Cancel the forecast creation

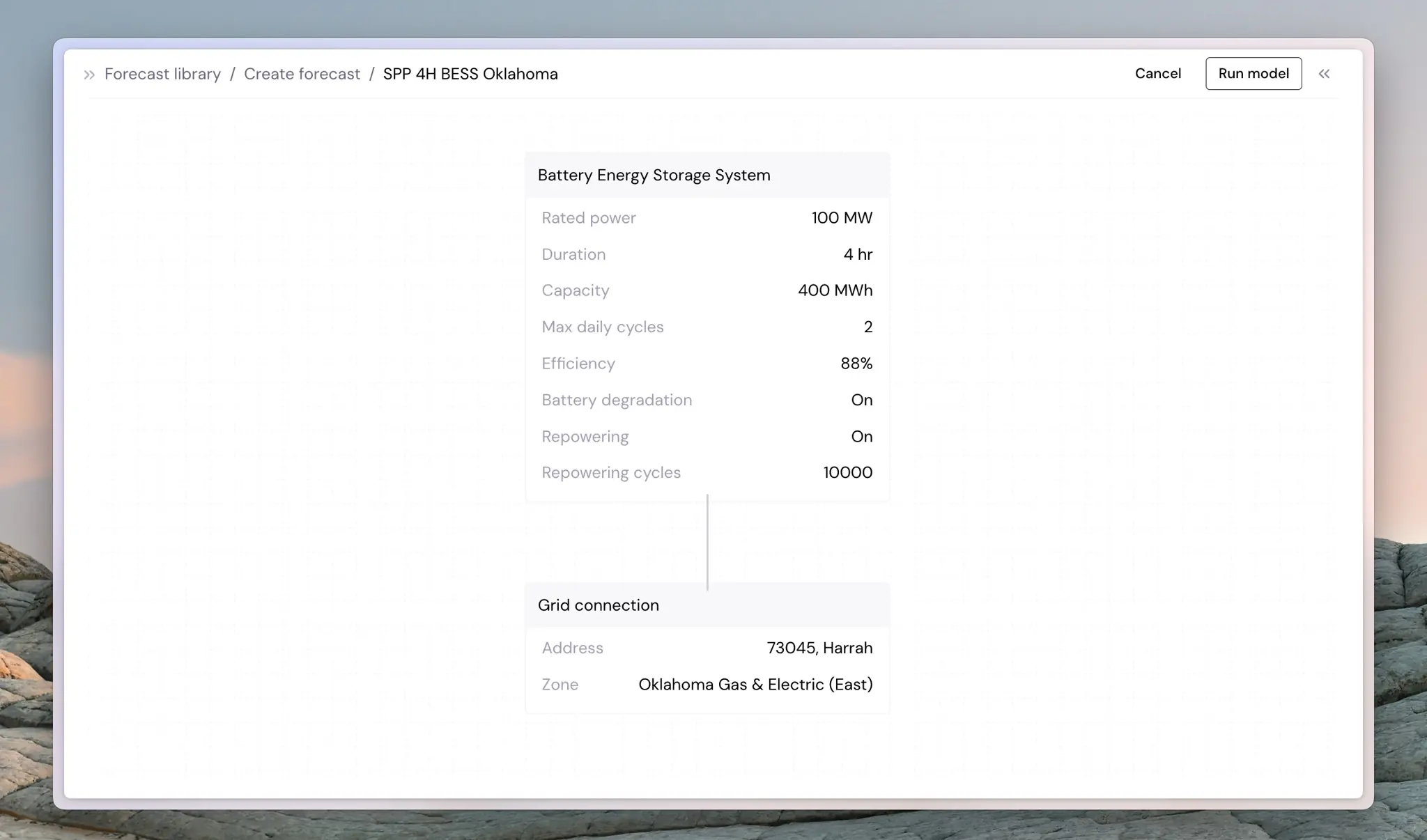coord(1157,74)
